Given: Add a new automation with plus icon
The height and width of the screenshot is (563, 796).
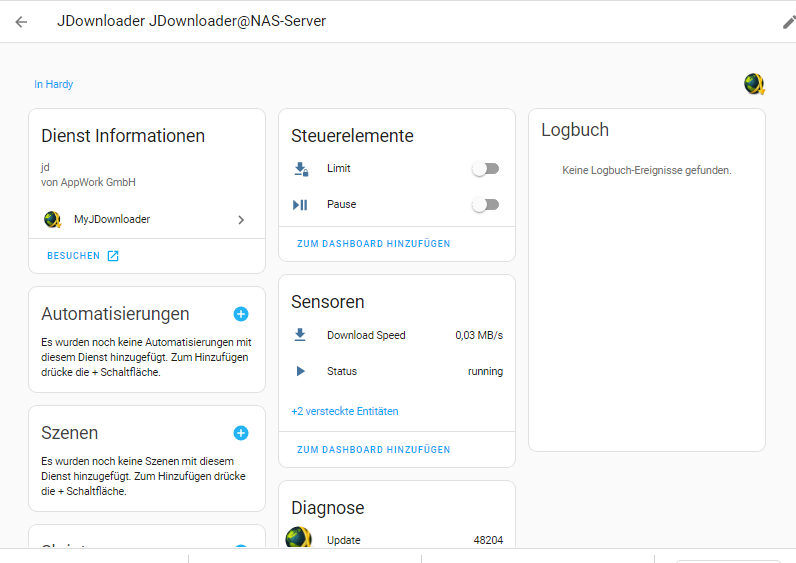Looking at the screenshot, I should tap(241, 314).
